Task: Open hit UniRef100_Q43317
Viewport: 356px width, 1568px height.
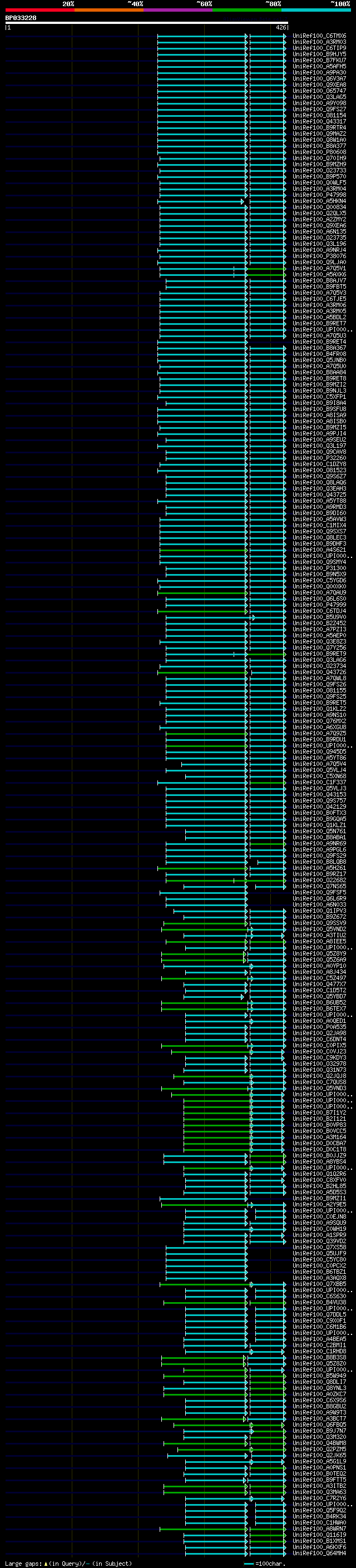Action: tap(319, 122)
